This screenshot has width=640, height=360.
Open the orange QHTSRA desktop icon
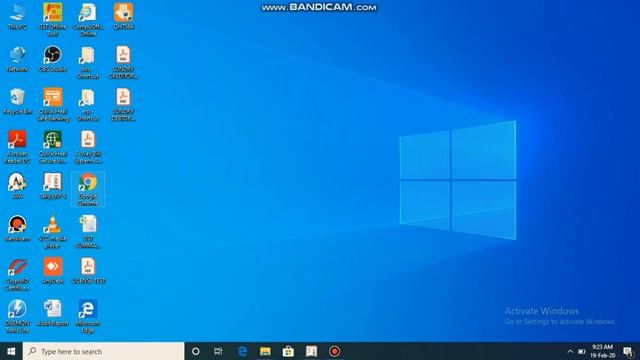pos(123,17)
